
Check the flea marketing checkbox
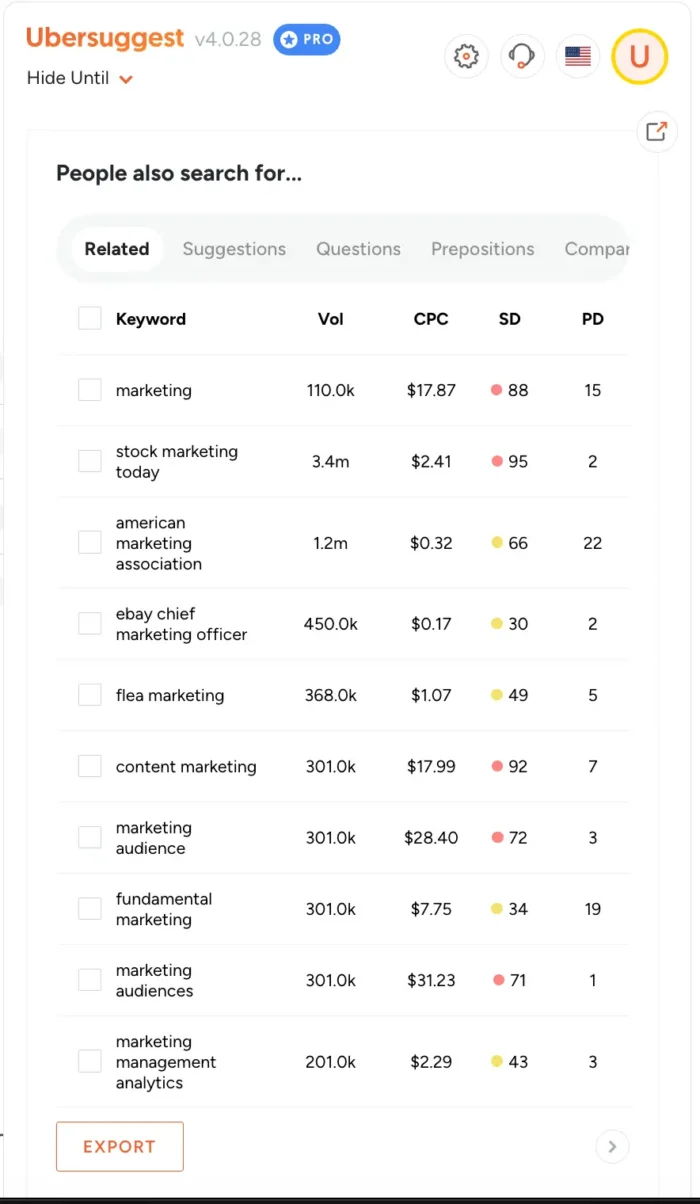tap(89, 694)
